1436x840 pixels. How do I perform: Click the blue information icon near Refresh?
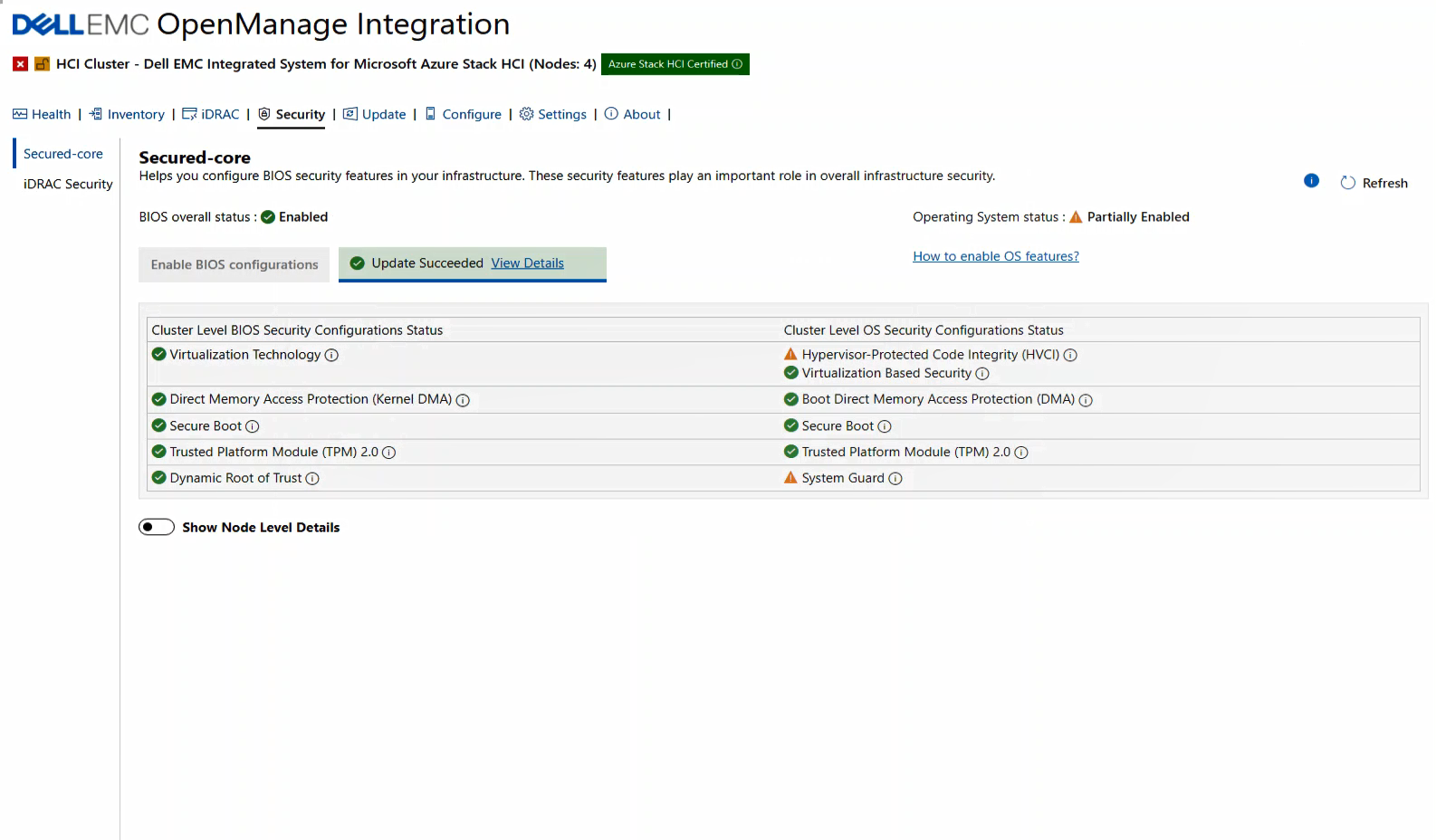[1311, 181]
